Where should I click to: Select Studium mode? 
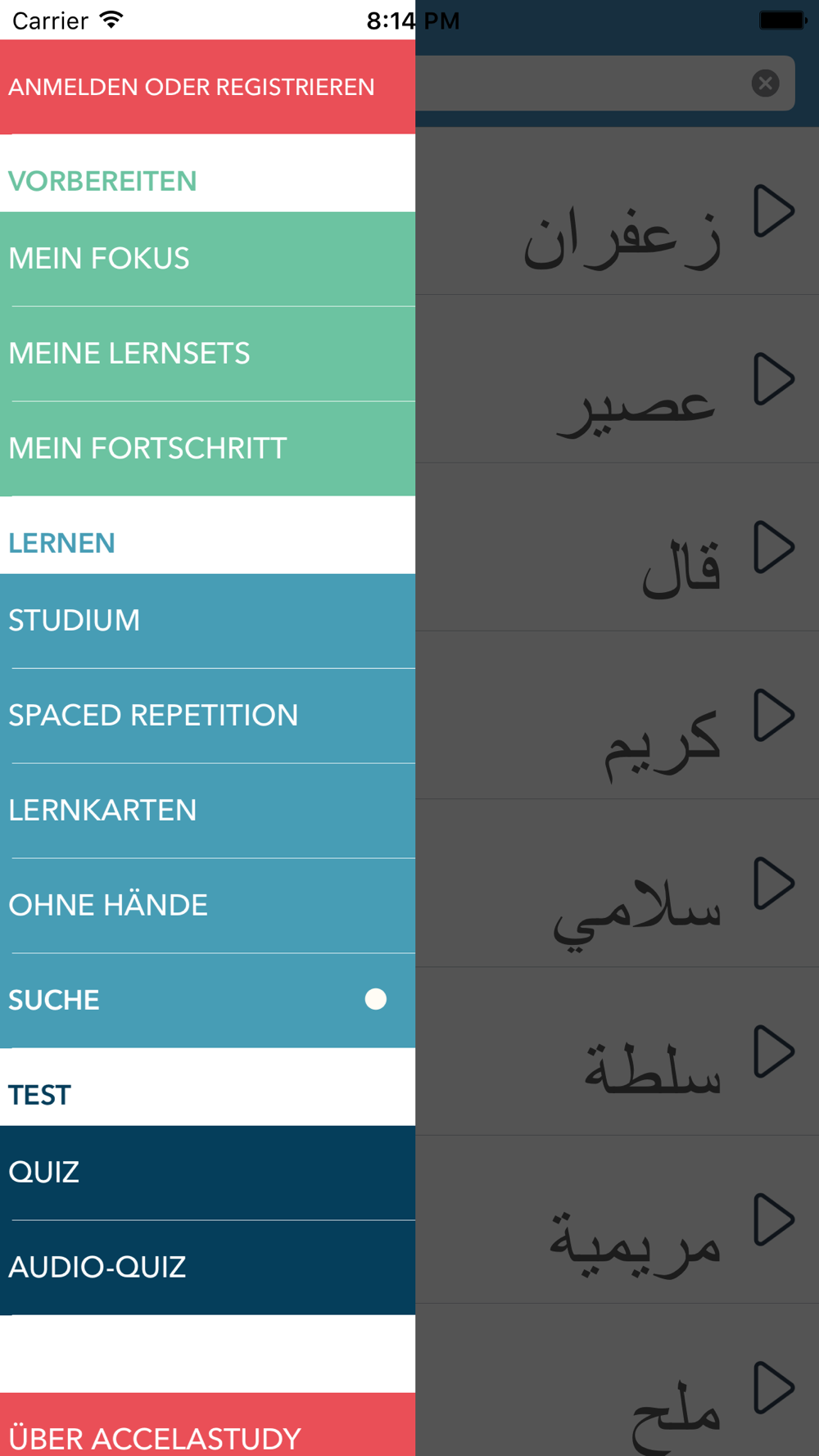click(207, 621)
